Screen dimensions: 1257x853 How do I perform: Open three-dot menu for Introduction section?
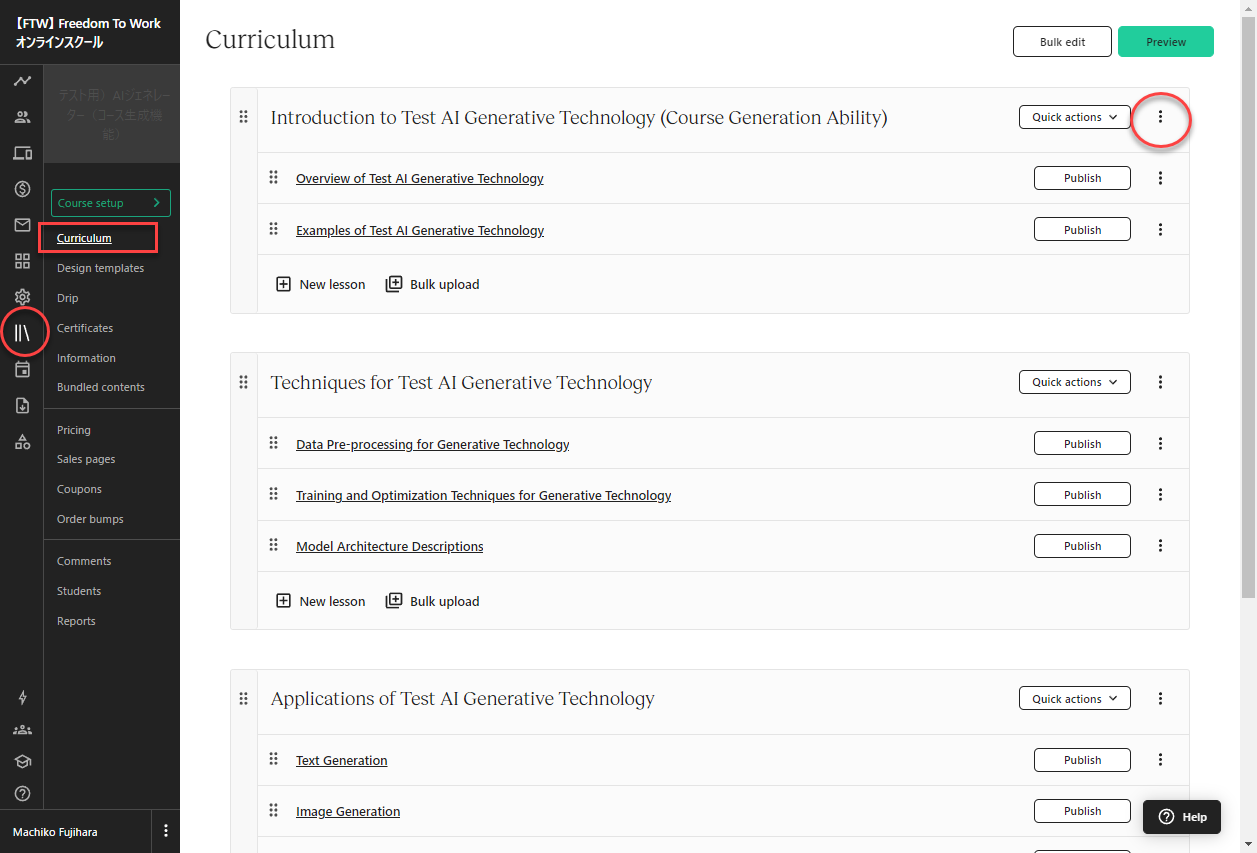coord(1160,117)
